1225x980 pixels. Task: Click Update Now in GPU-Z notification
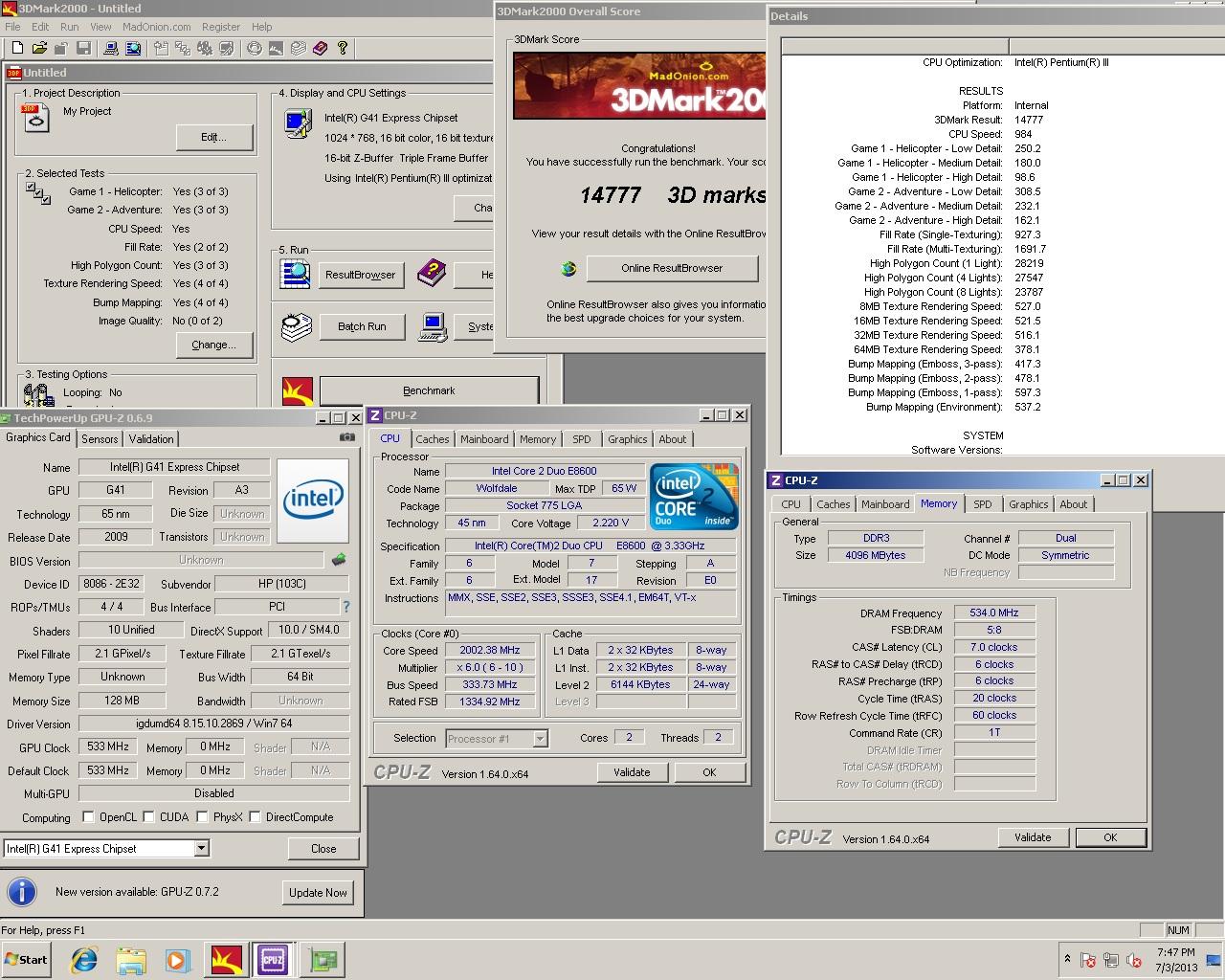318,892
